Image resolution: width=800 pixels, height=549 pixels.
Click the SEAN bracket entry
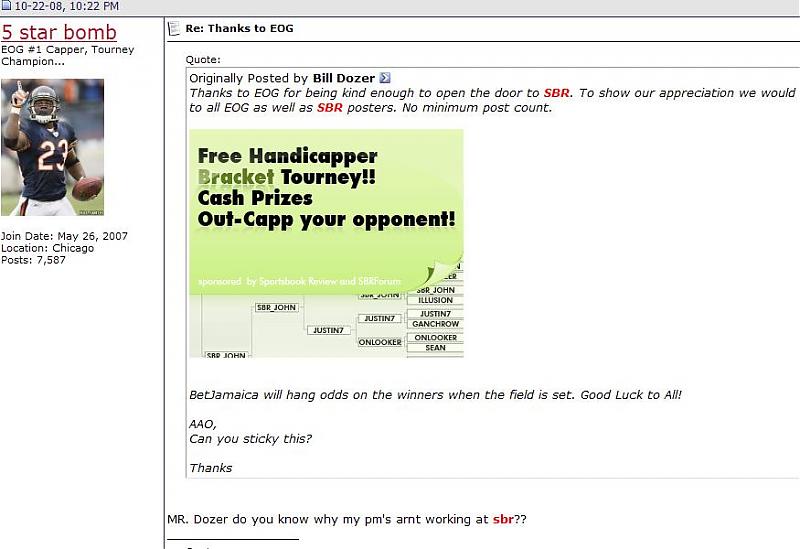435,348
